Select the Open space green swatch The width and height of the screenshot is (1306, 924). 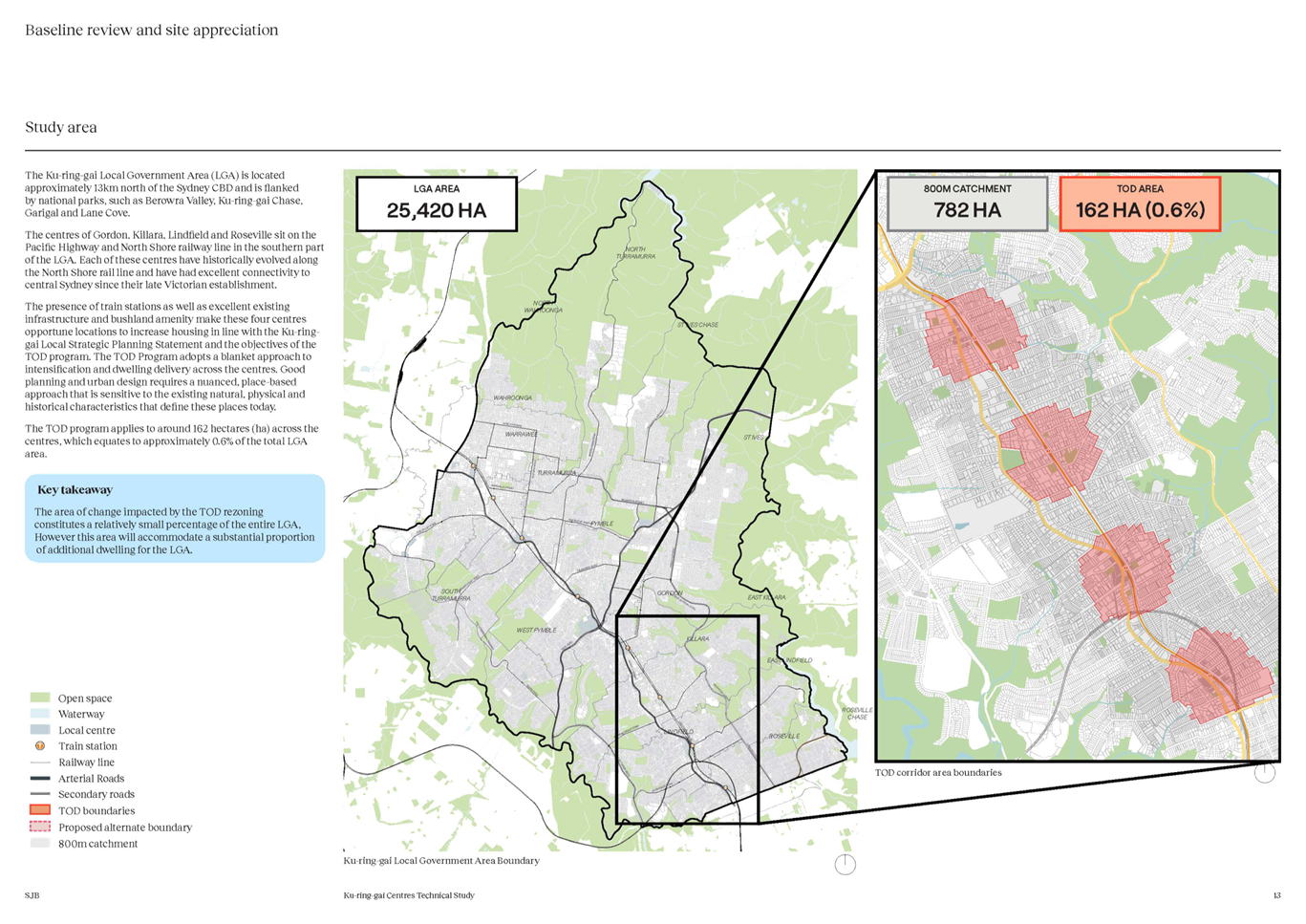coord(40,698)
